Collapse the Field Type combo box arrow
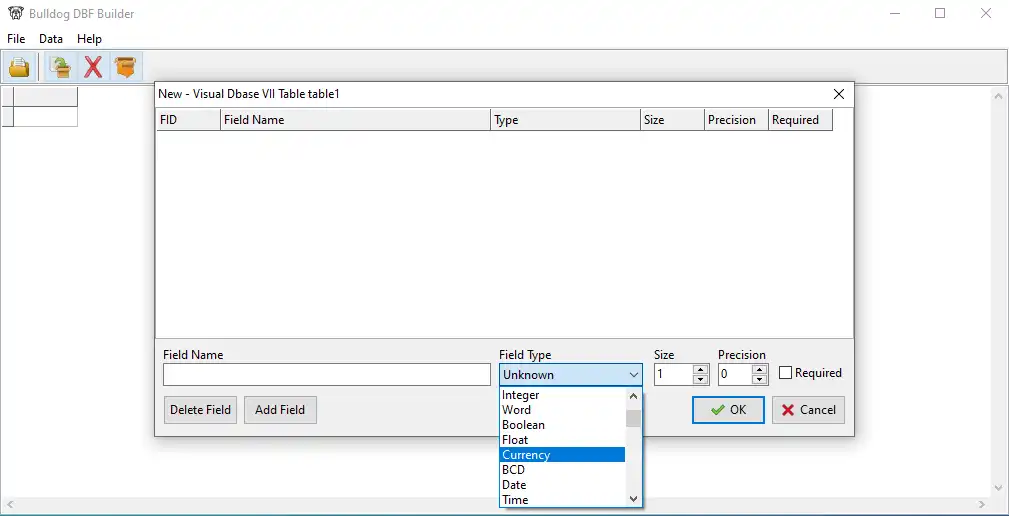Viewport: 1009px width, 516px height. point(633,374)
